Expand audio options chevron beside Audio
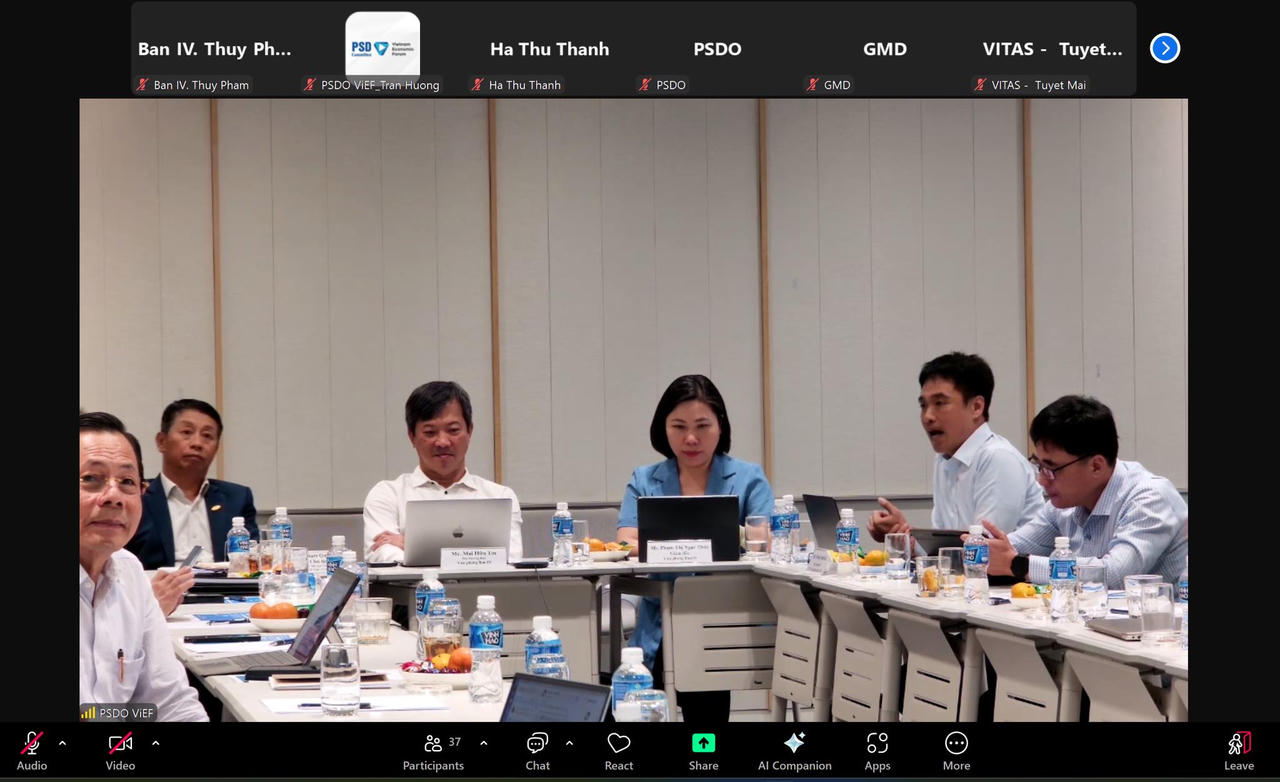1280x782 pixels. pos(62,743)
